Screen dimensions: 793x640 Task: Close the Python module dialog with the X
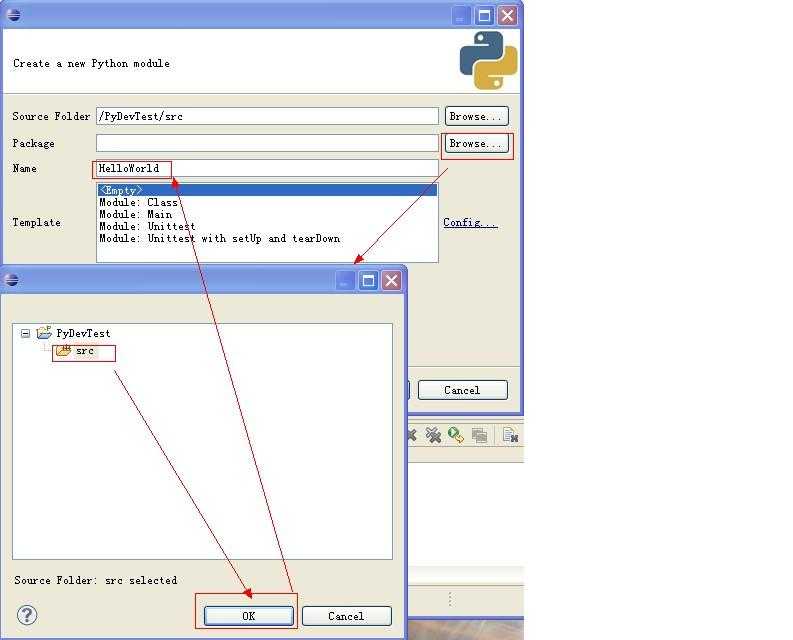(x=507, y=16)
